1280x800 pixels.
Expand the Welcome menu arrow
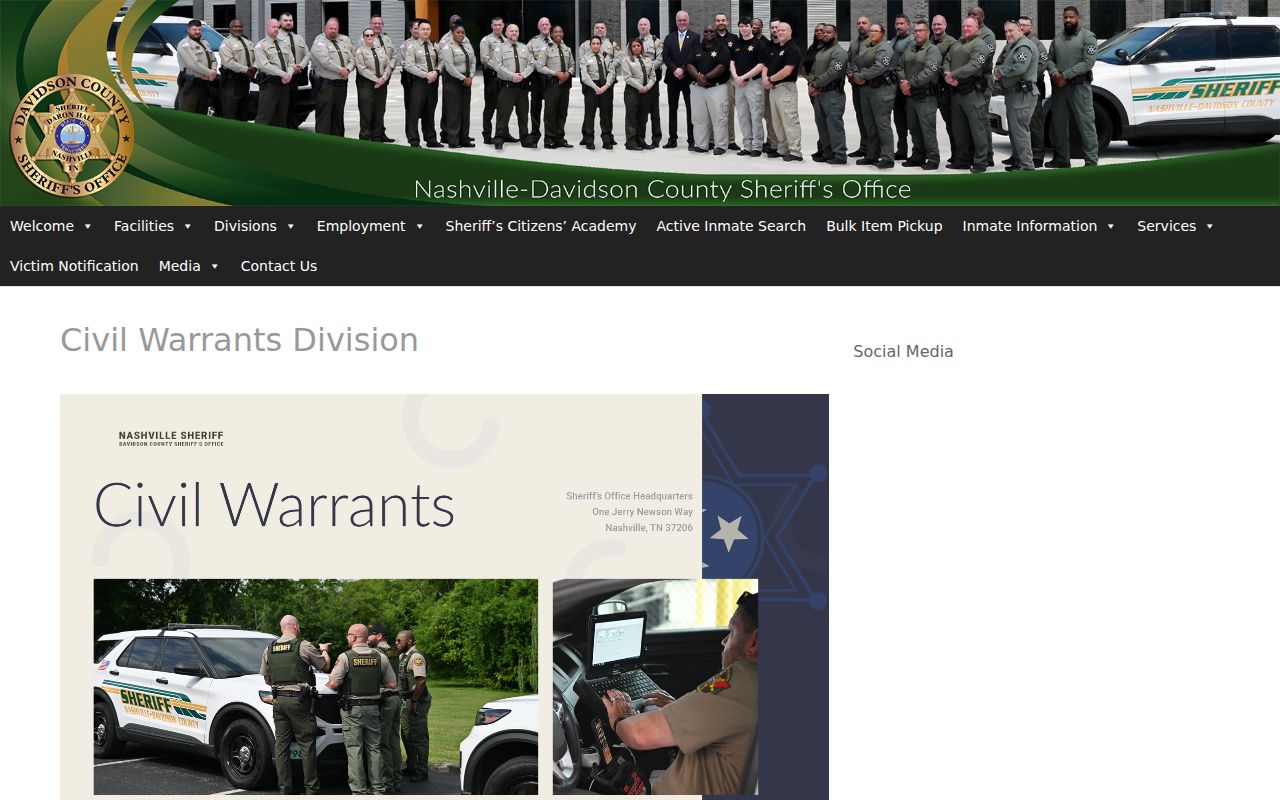coord(88,227)
